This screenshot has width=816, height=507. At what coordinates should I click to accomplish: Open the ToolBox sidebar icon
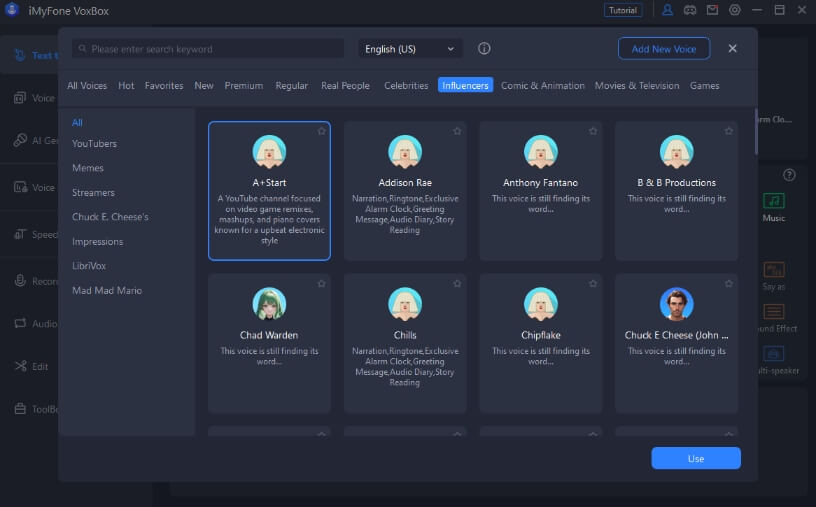20,409
